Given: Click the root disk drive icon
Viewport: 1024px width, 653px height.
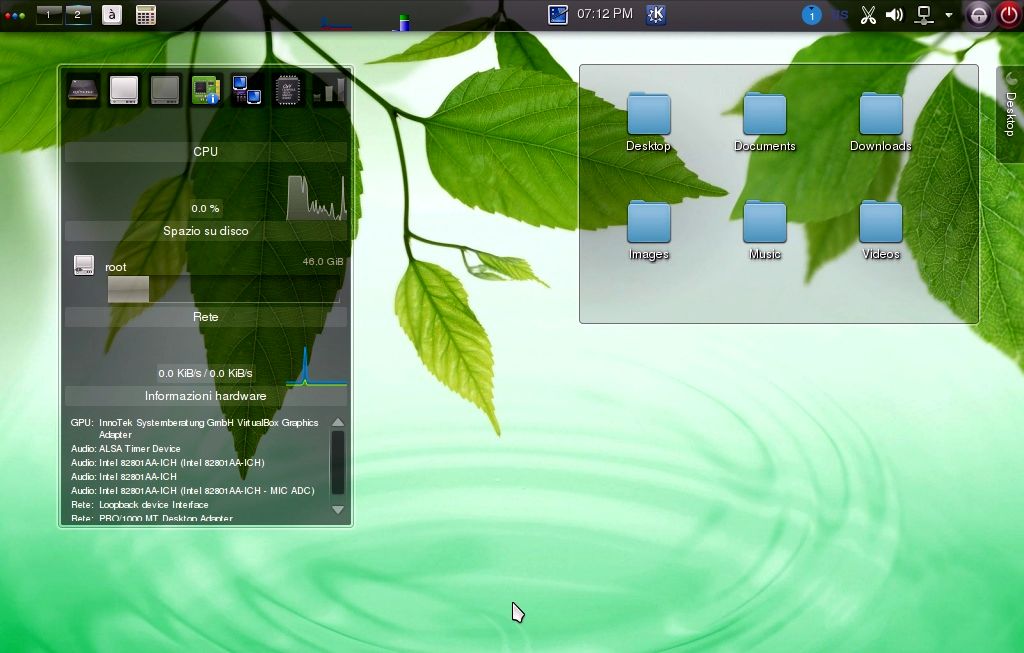Looking at the screenshot, I should click(x=84, y=265).
